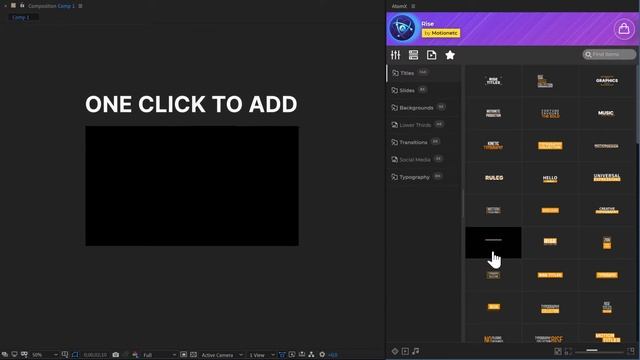The width and height of the screenshot is (640, 360).
Task: Click the Rise pack atom logo
Action: tap(402, 28)
